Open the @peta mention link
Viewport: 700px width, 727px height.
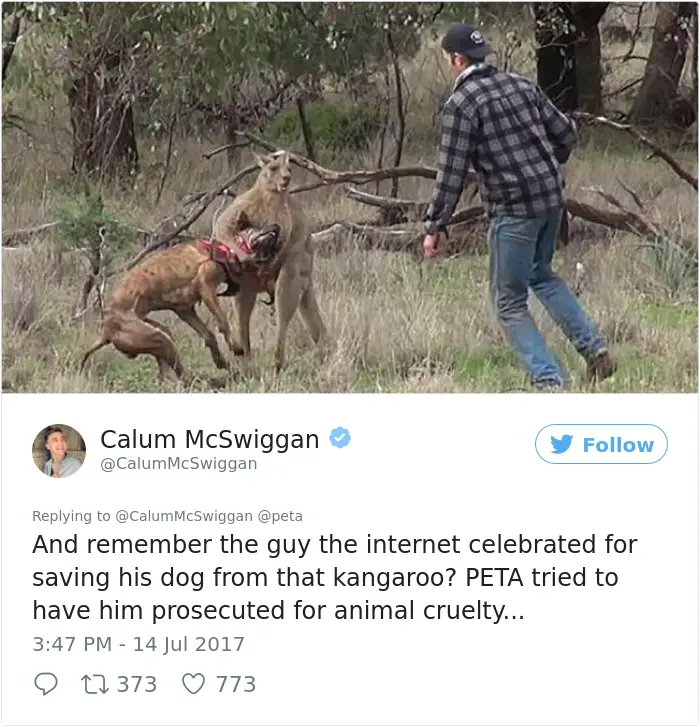(x=280, y=516)
